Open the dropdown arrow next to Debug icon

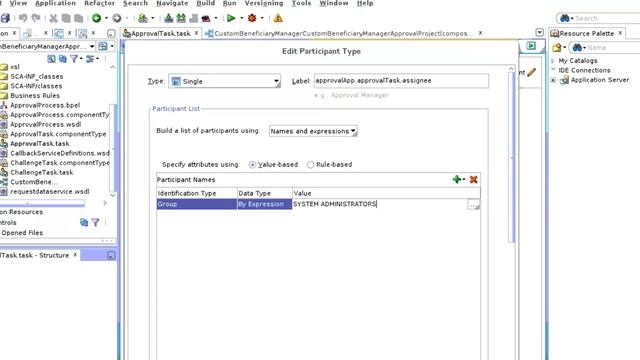262,18
